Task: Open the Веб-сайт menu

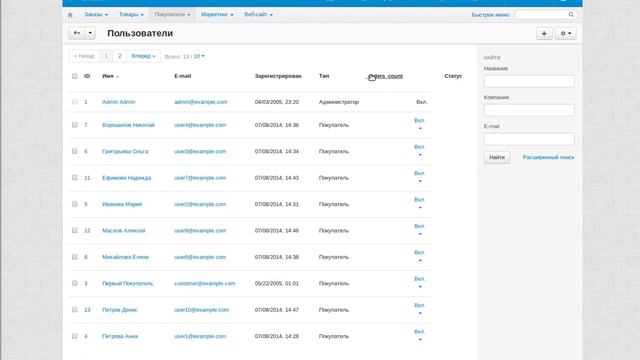Action: [258, 14]
